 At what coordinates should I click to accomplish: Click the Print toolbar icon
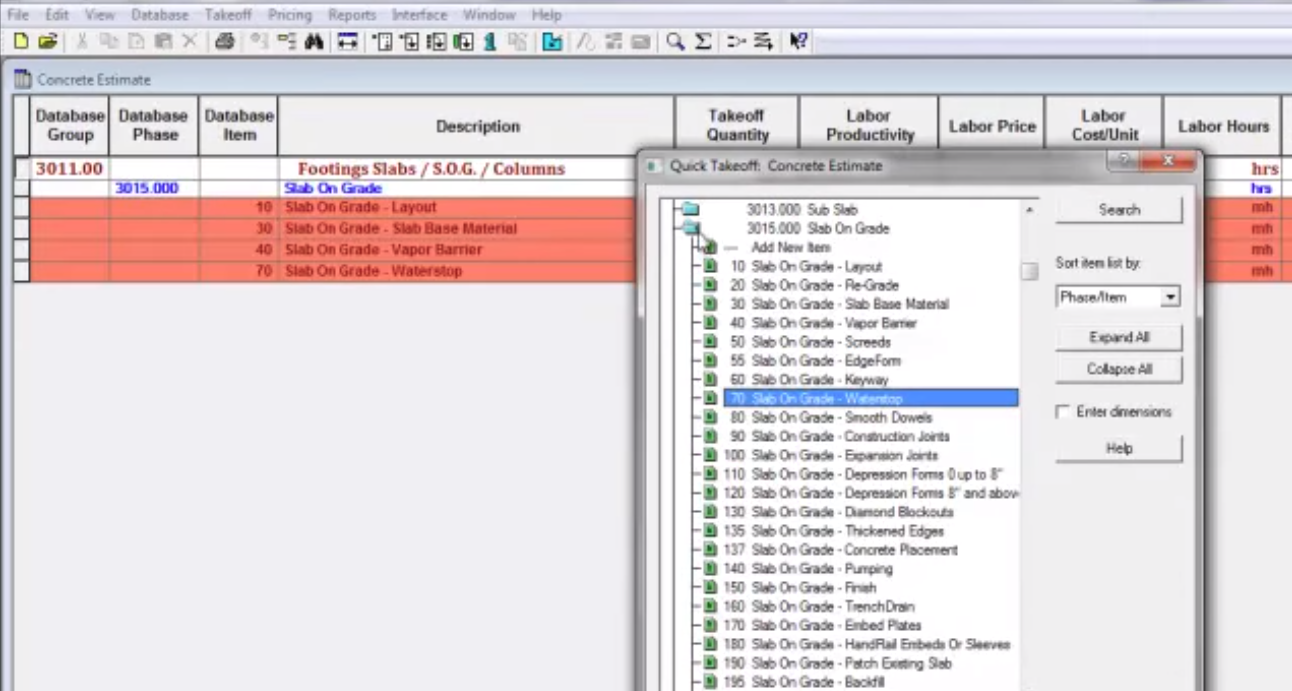[x=225, y=42]
